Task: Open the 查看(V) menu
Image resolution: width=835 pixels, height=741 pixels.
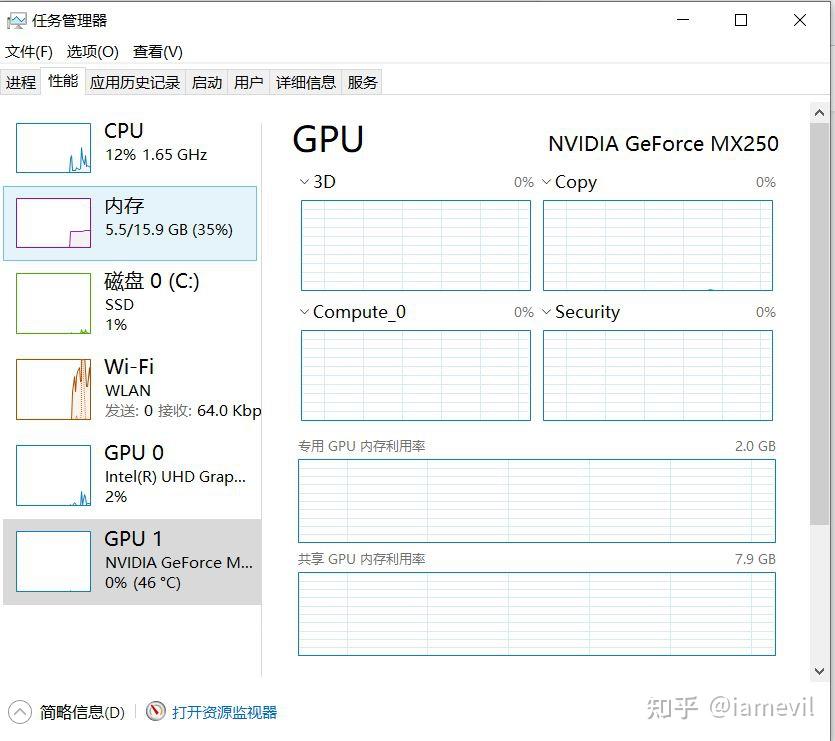Action: tap(158, 52)
